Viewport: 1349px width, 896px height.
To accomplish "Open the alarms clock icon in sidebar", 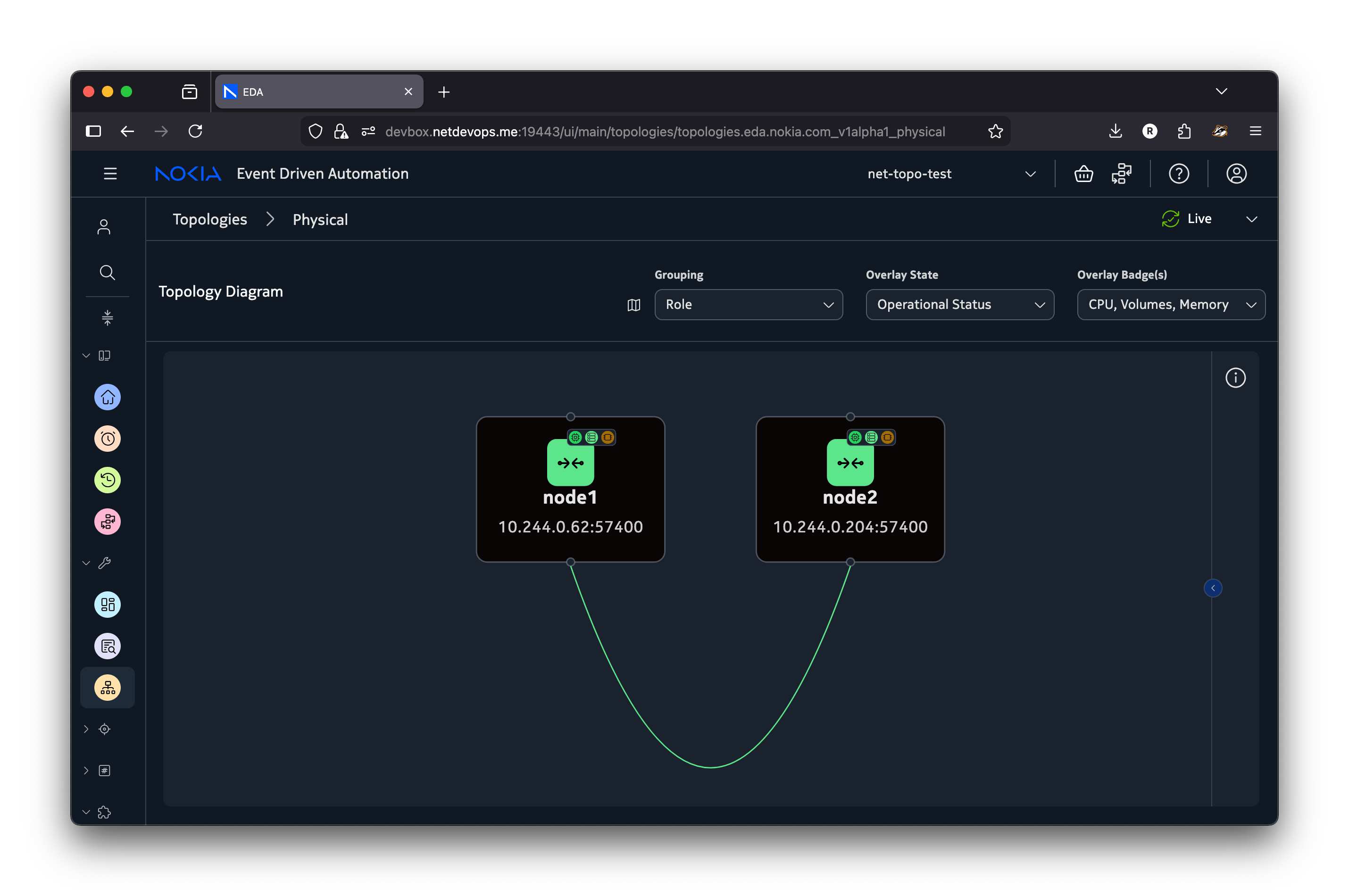I will 108,439.
